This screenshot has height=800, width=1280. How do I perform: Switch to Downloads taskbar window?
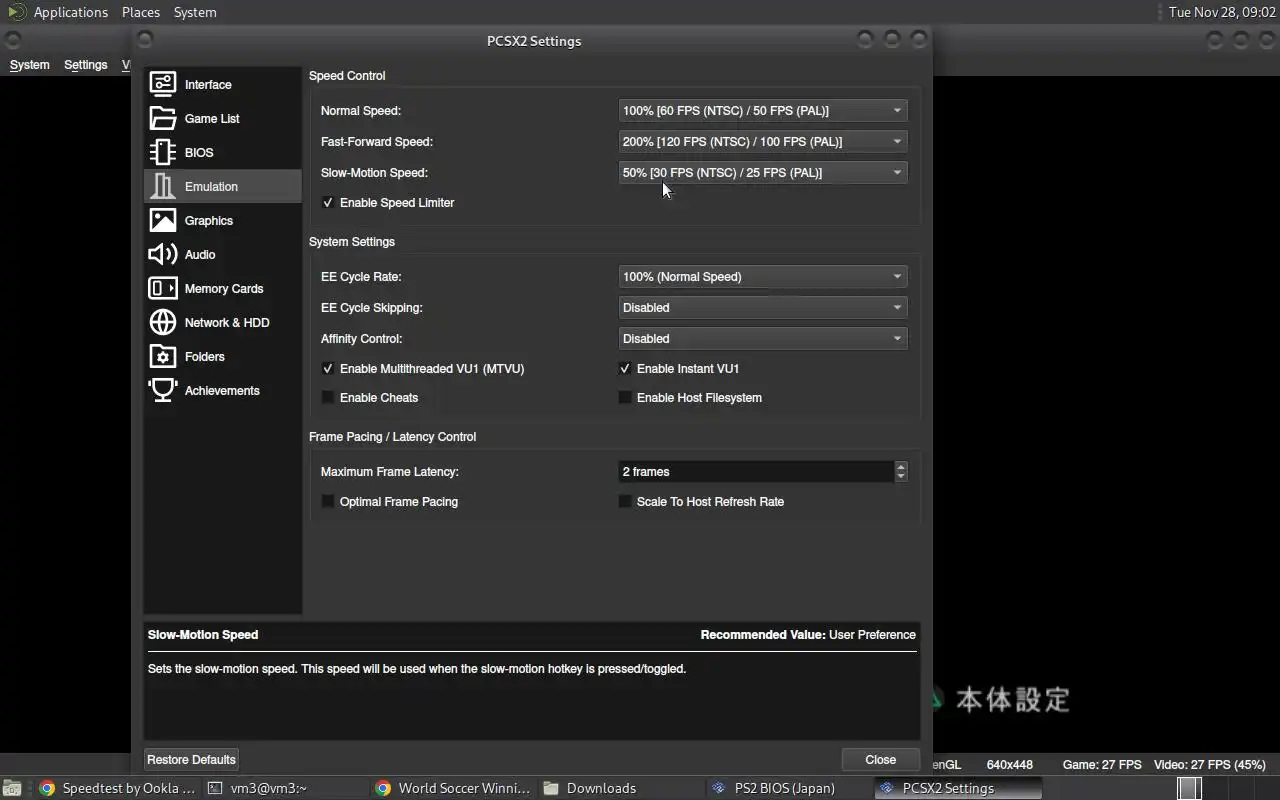tap(620, 788)
